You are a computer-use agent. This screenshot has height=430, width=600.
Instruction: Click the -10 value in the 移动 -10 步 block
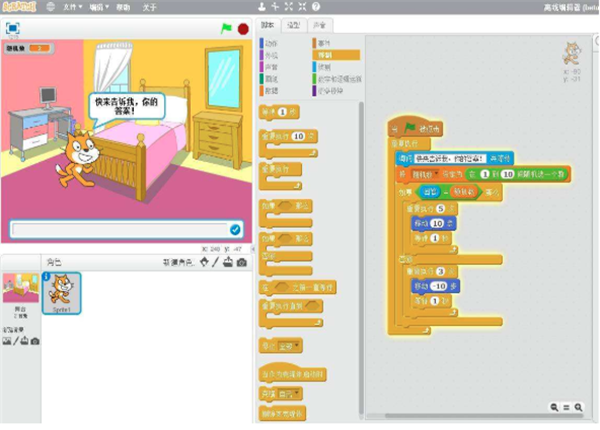438,286
